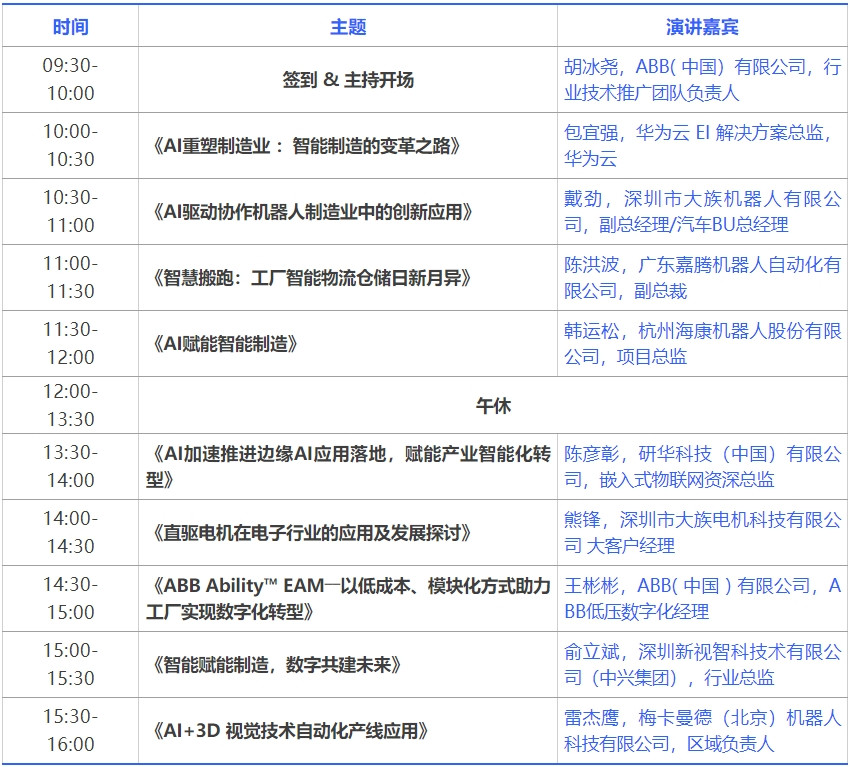Select the 12:00-13:30 time cell
The image size is (851, 767).
point(71,405)
